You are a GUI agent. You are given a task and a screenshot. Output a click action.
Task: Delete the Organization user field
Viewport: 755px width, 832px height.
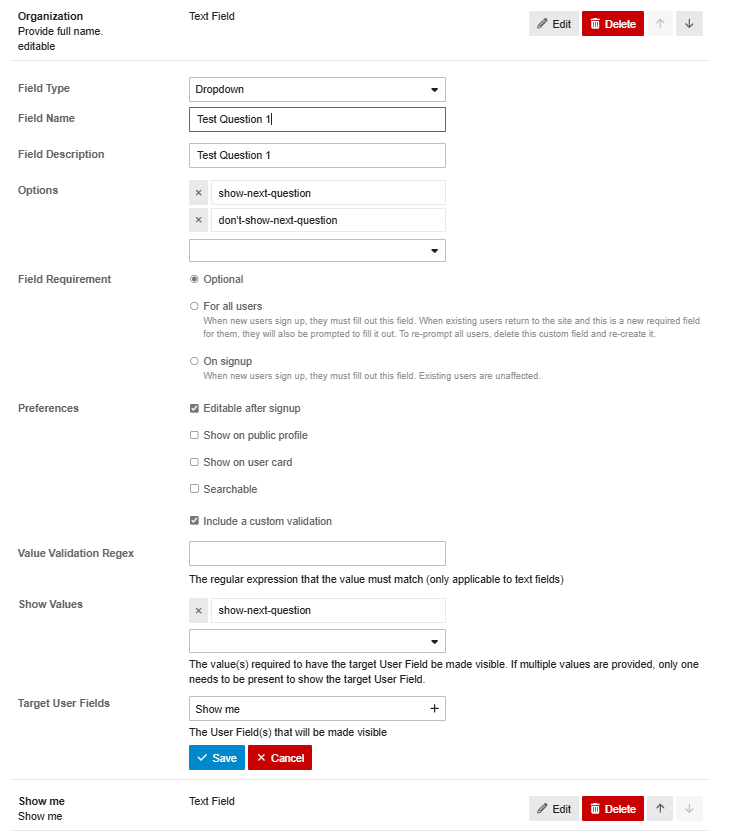(613, 23)
